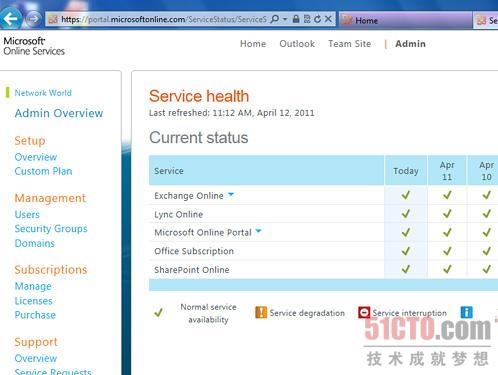Image resolution: width=498 pixels, height=375 pixels.
Task: Click Lync Online status check for Today
Action: coord(406,213)
